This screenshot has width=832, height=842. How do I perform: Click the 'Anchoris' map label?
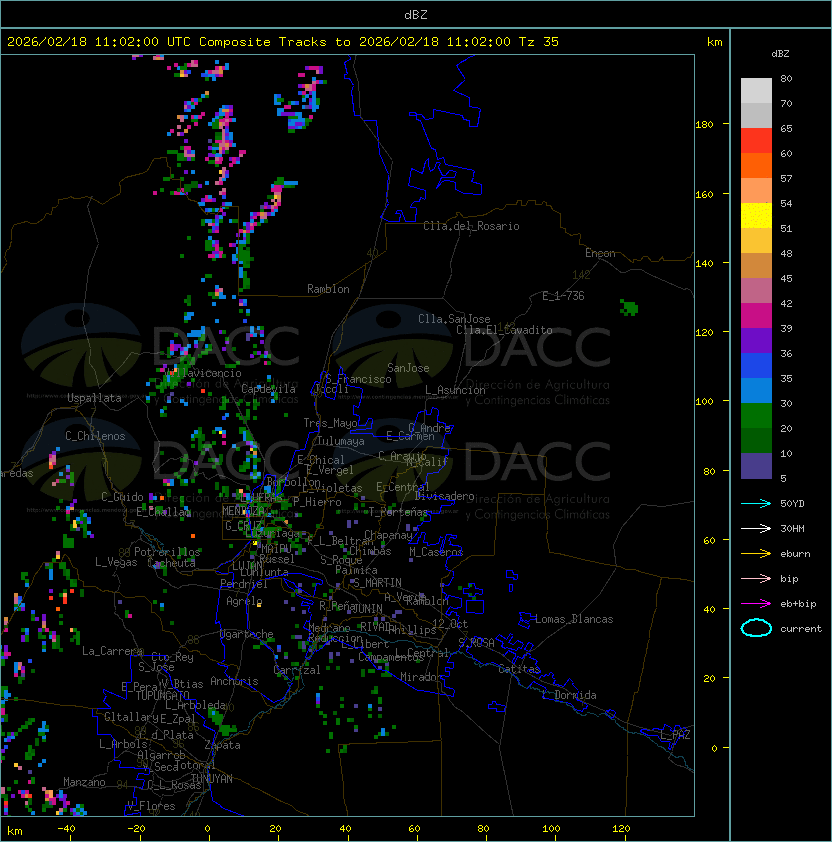[234, 681]
